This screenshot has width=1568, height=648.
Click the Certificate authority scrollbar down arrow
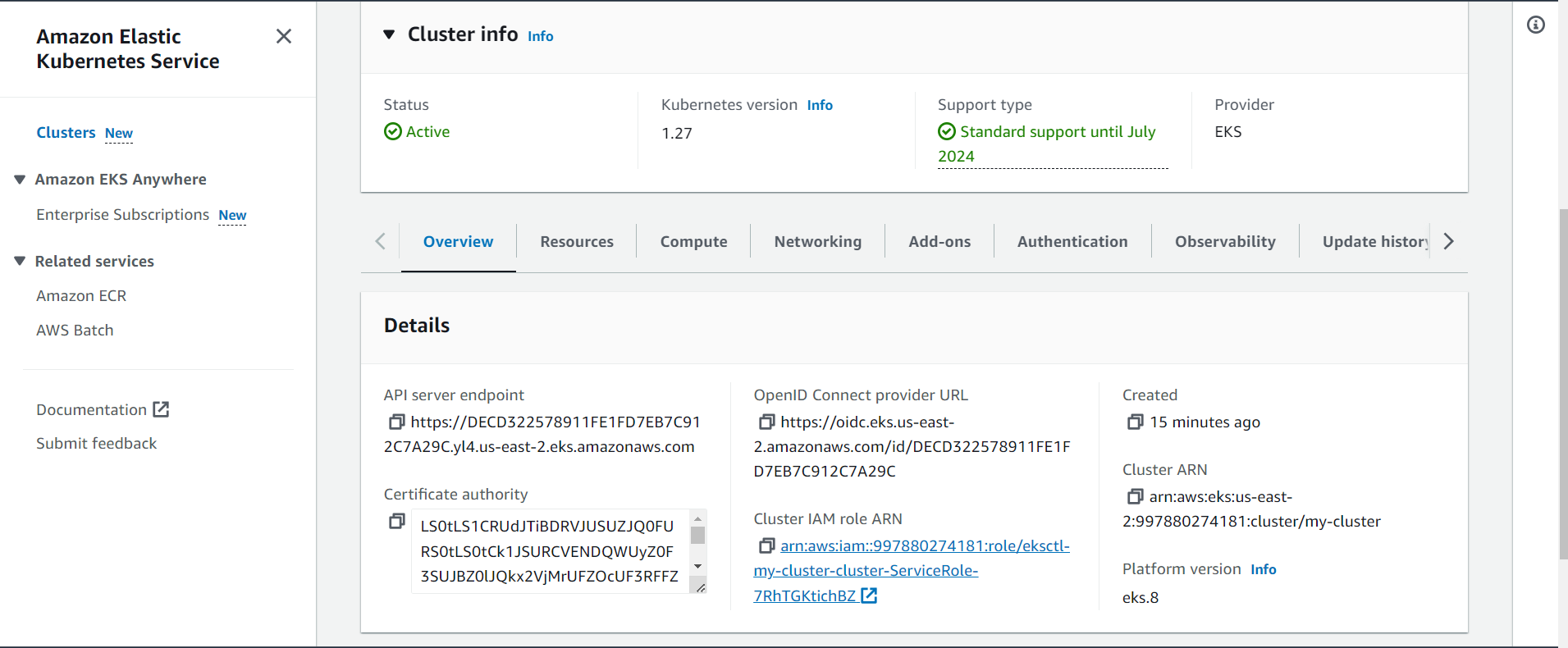pos(697,567)
